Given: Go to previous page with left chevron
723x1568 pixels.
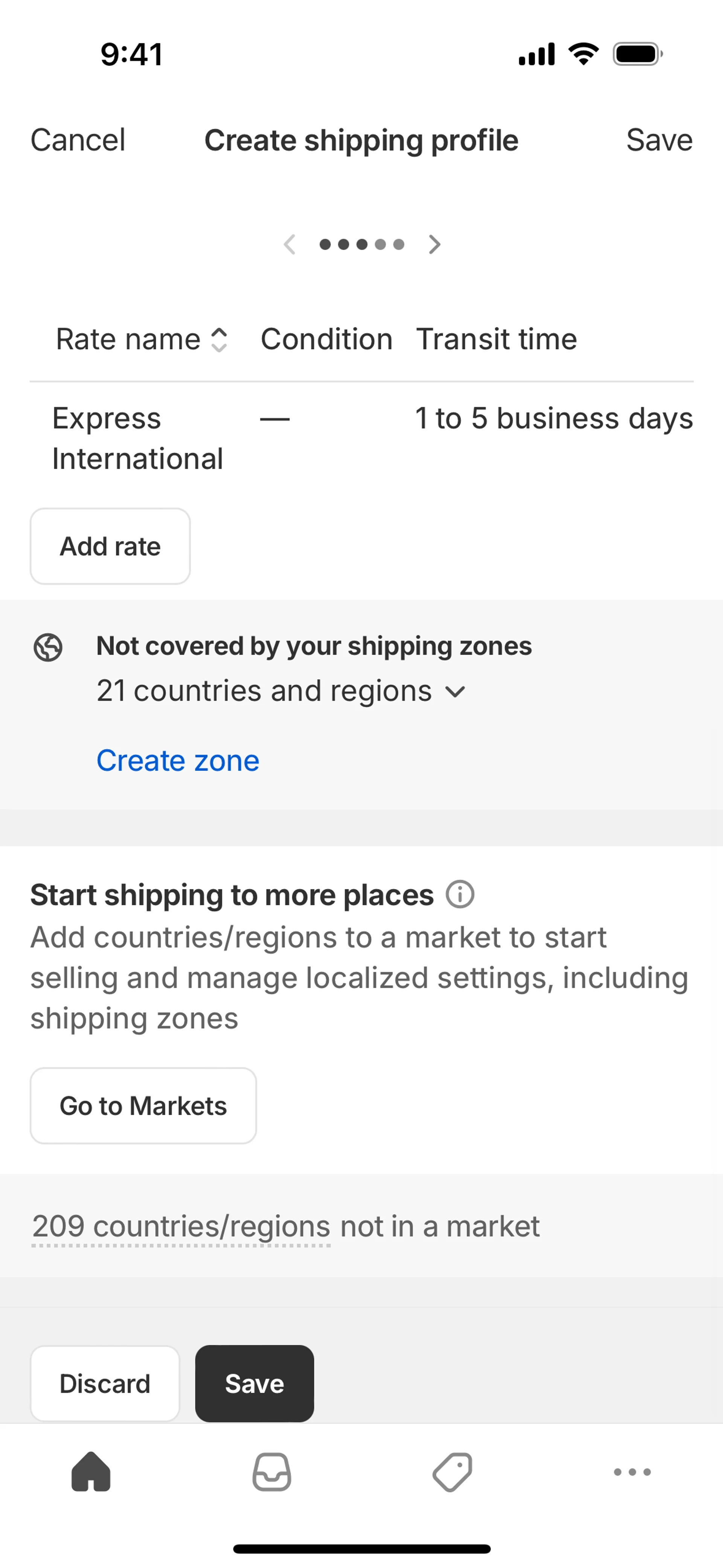Looking at the screenshot, I should (290, 244).
